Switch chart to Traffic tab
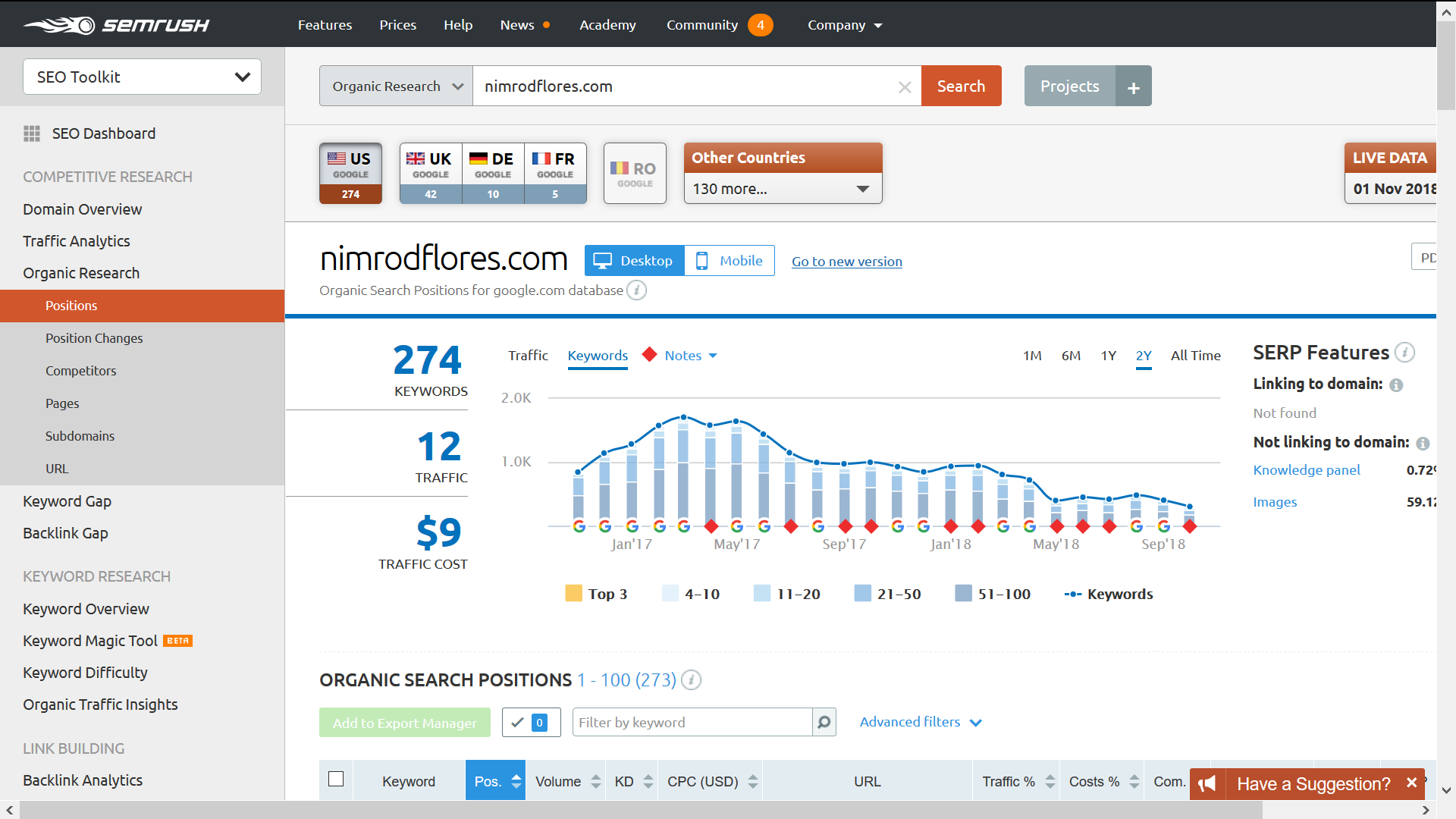Viewport: 1456px width, 819px height. pyautogui.click(x=528, y=356)
